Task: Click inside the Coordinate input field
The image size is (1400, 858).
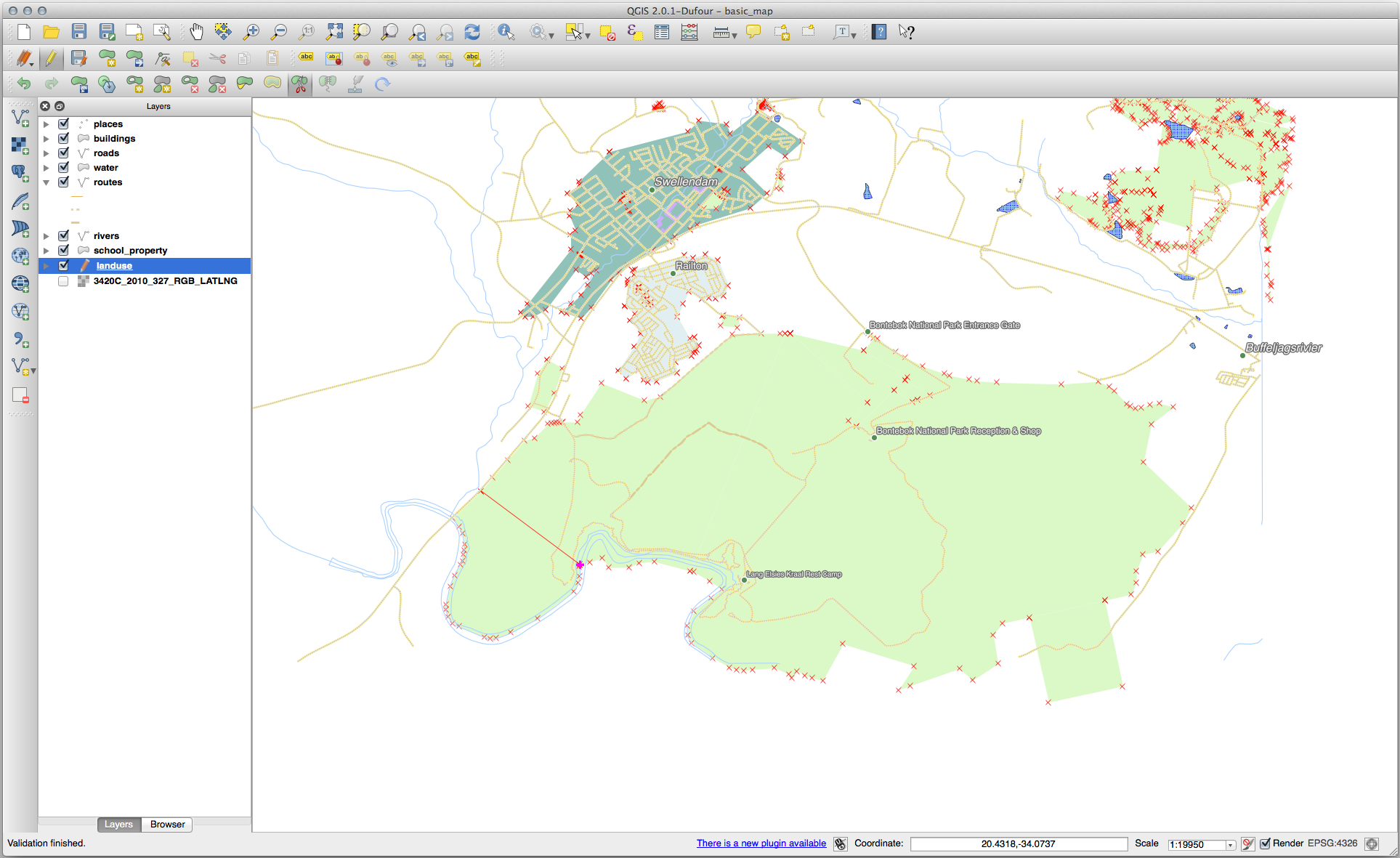Action: coord(1018,843)
